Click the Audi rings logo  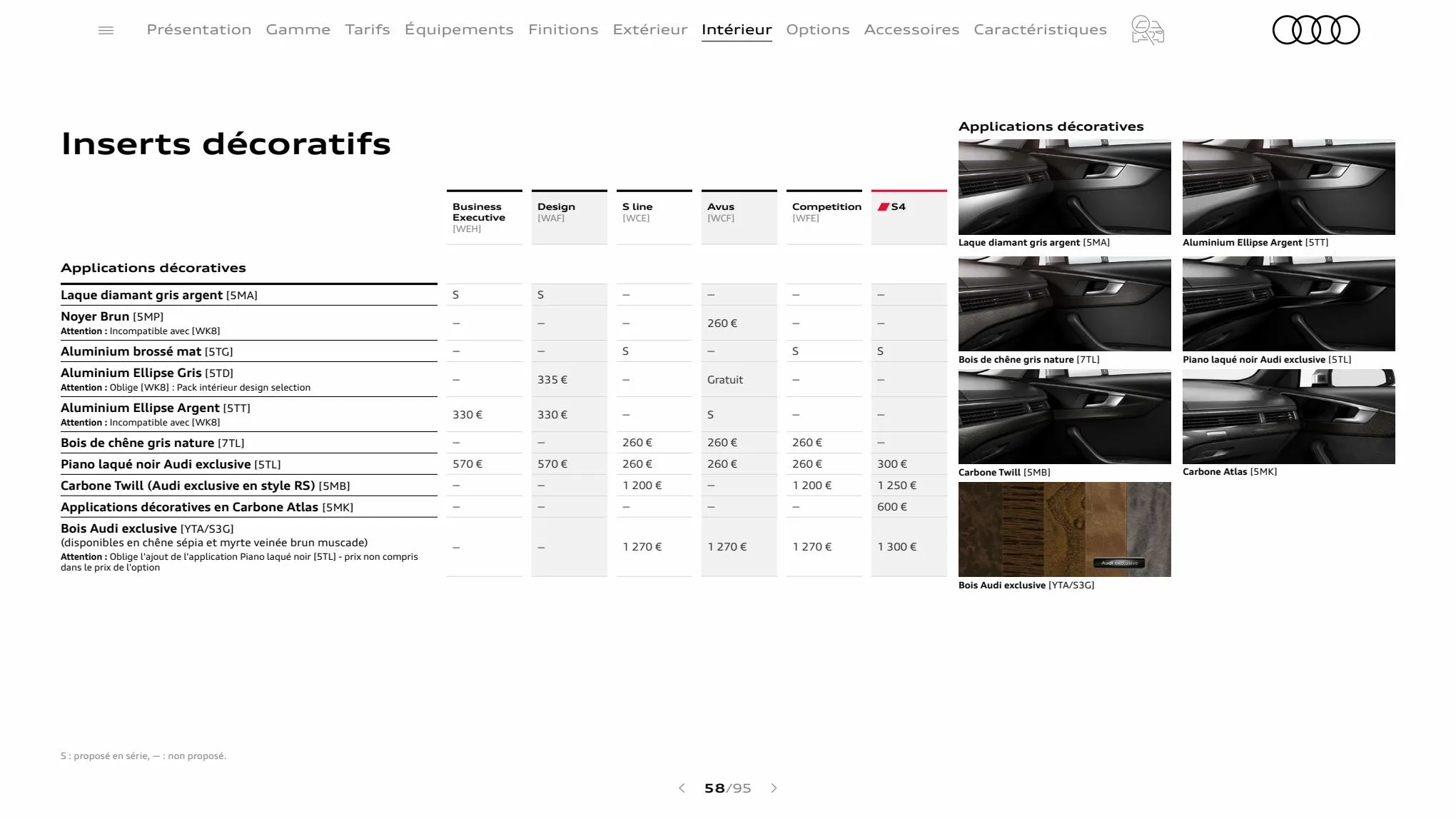coord(1316,30)
